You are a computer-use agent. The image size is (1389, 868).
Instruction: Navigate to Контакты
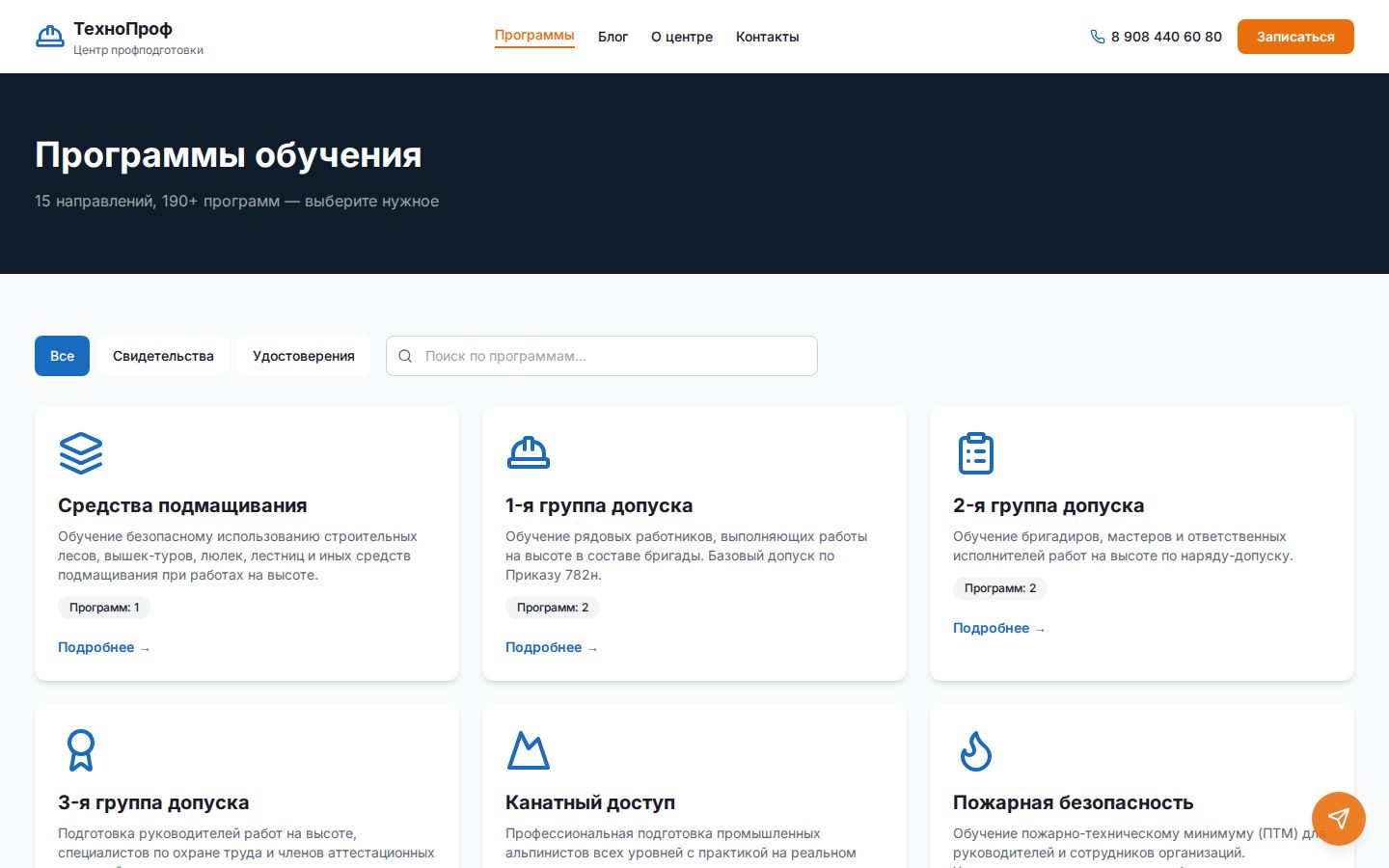(x=768, y=37)
